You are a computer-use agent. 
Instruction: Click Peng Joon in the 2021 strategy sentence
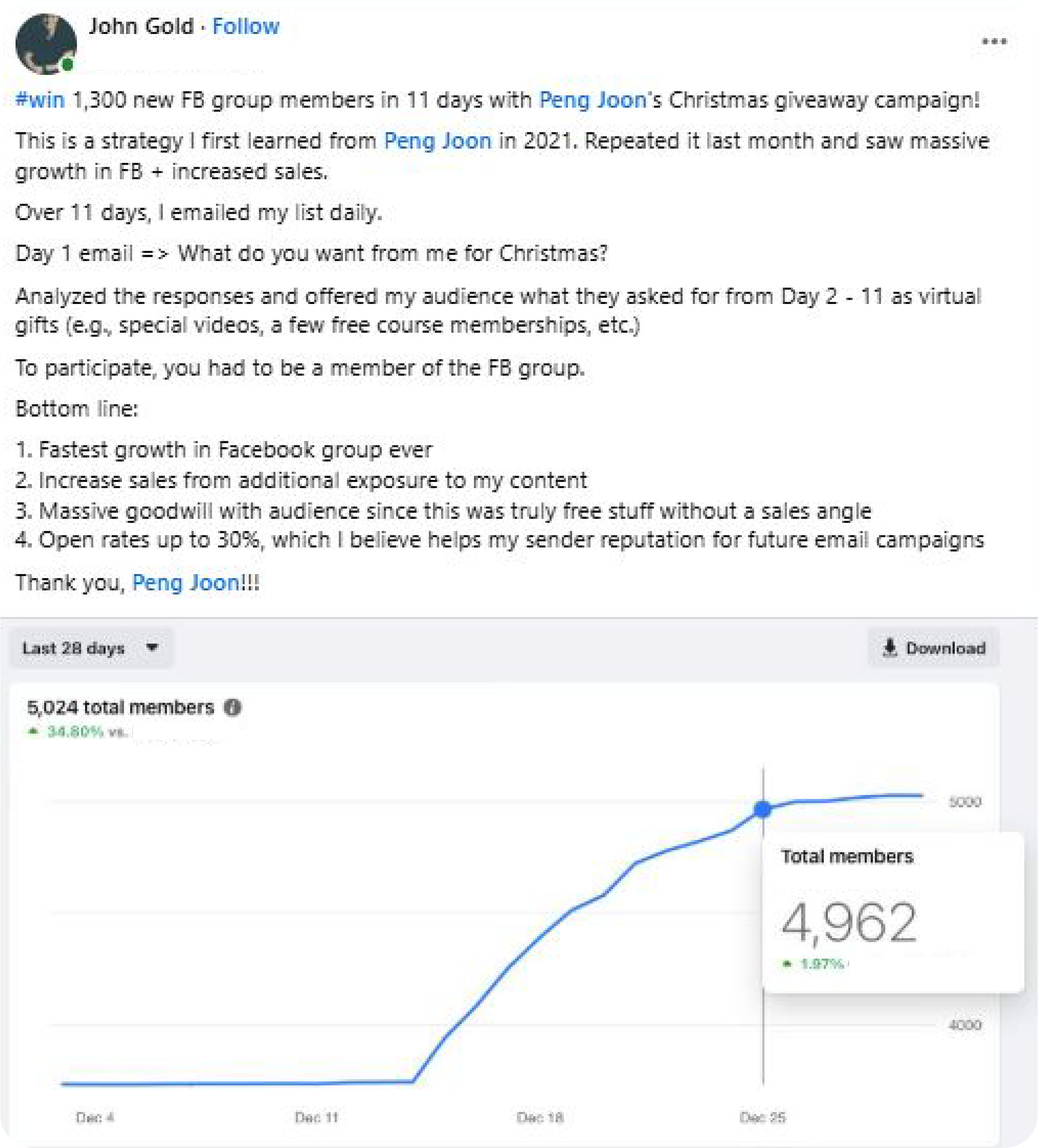(x=438, y=141)
